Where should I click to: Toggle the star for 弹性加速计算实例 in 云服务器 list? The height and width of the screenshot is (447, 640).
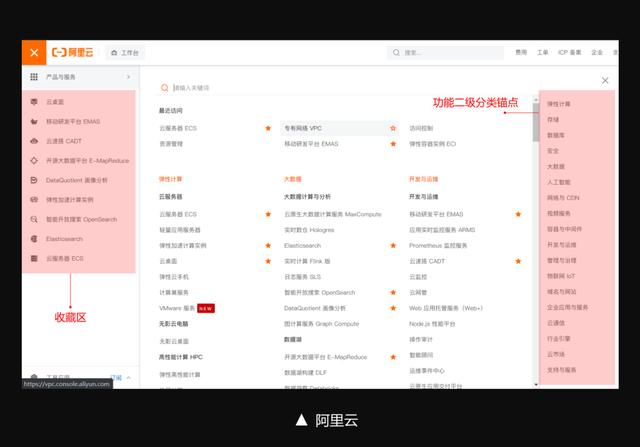point(268,245)
